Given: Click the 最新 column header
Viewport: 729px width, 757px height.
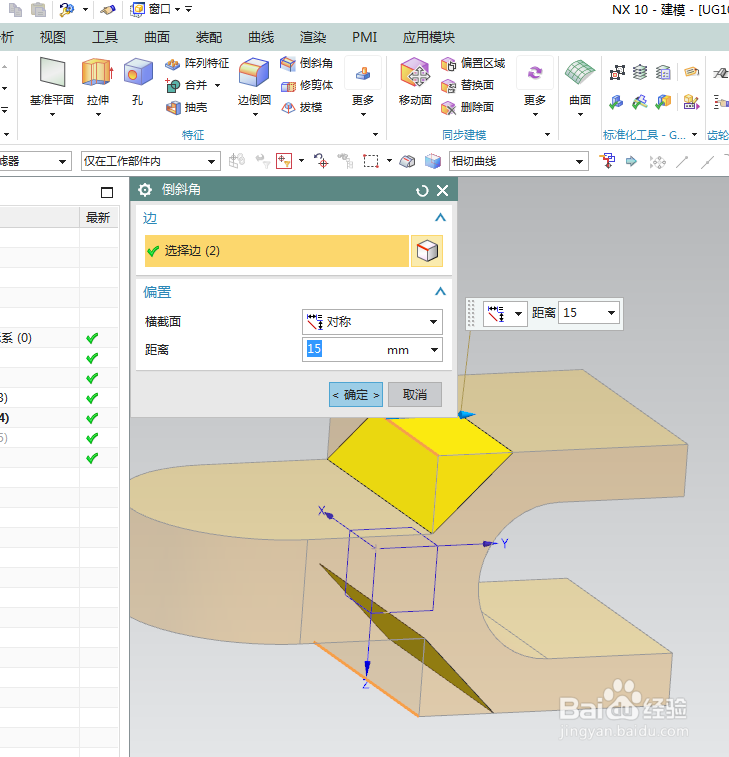Looking at the screenshot, I should pos(98,218).
